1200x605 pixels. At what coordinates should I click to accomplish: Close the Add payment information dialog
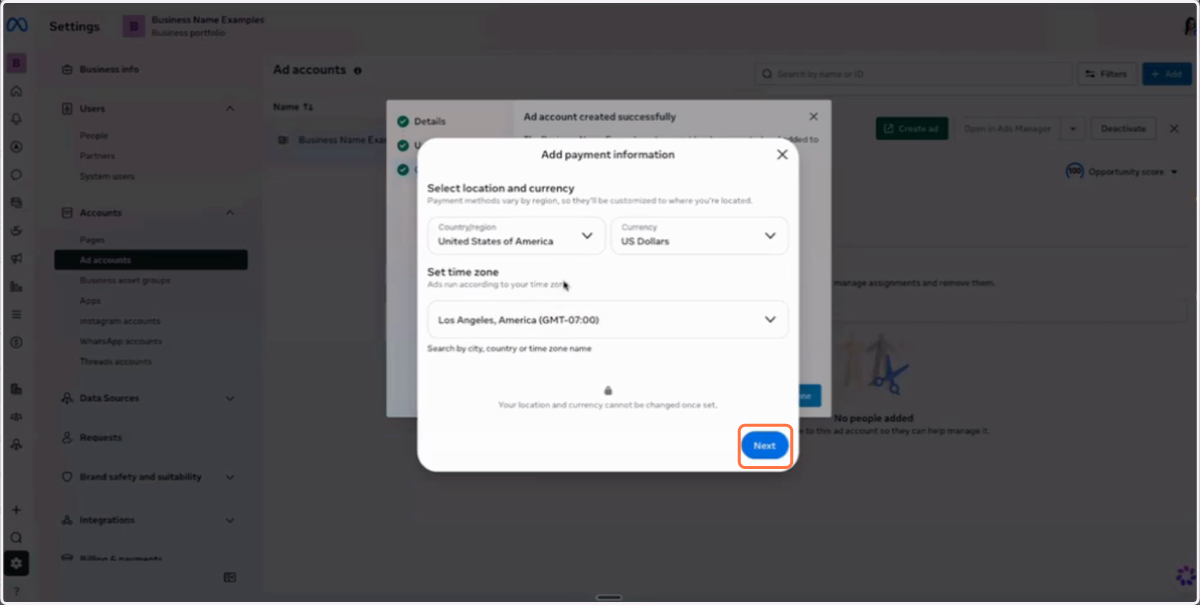coord(782,154)
